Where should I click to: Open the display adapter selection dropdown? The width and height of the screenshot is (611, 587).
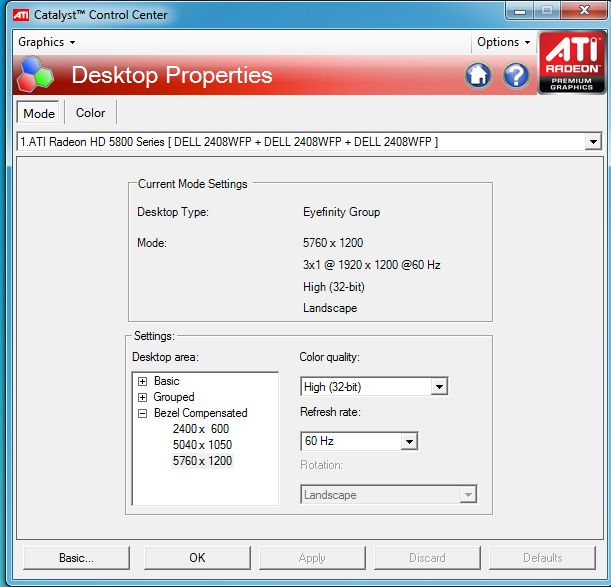(592, 142)
